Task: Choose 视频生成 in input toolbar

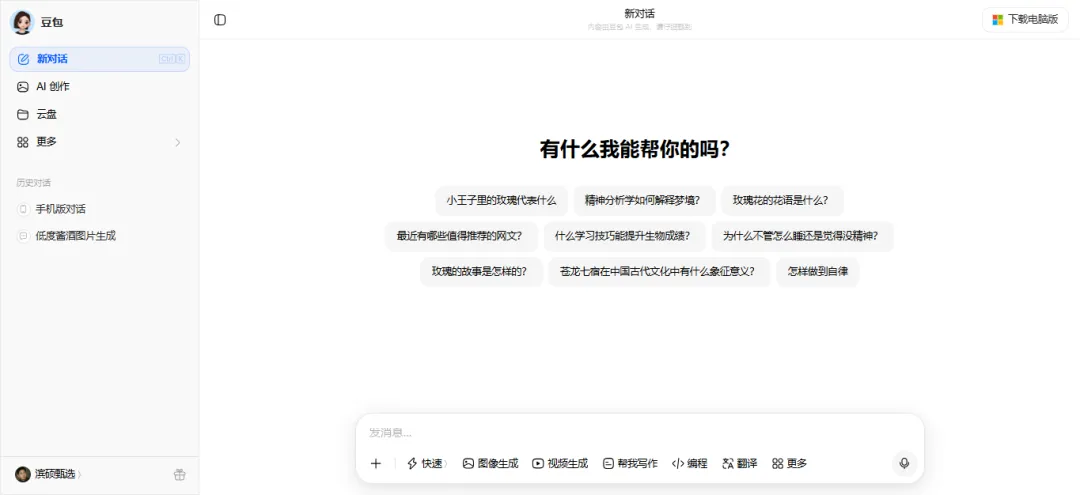Action: pyautogui.click(x=561, y=463)
